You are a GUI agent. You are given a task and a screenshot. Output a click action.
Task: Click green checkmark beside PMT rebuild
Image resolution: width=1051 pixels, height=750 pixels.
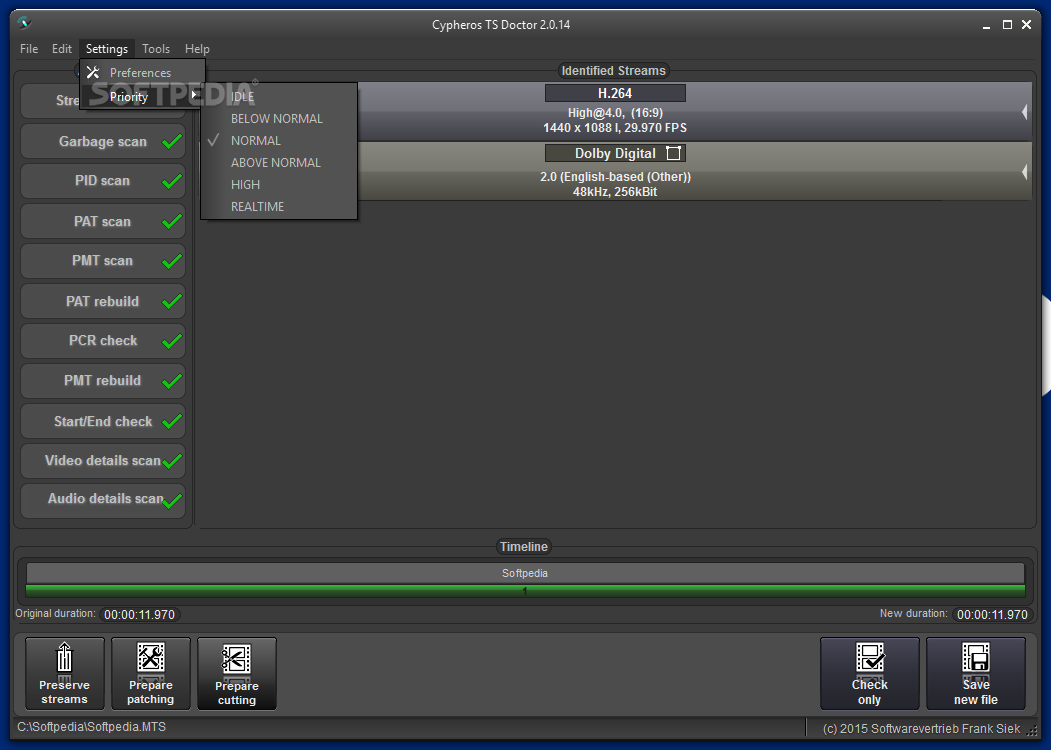point(172,381)
